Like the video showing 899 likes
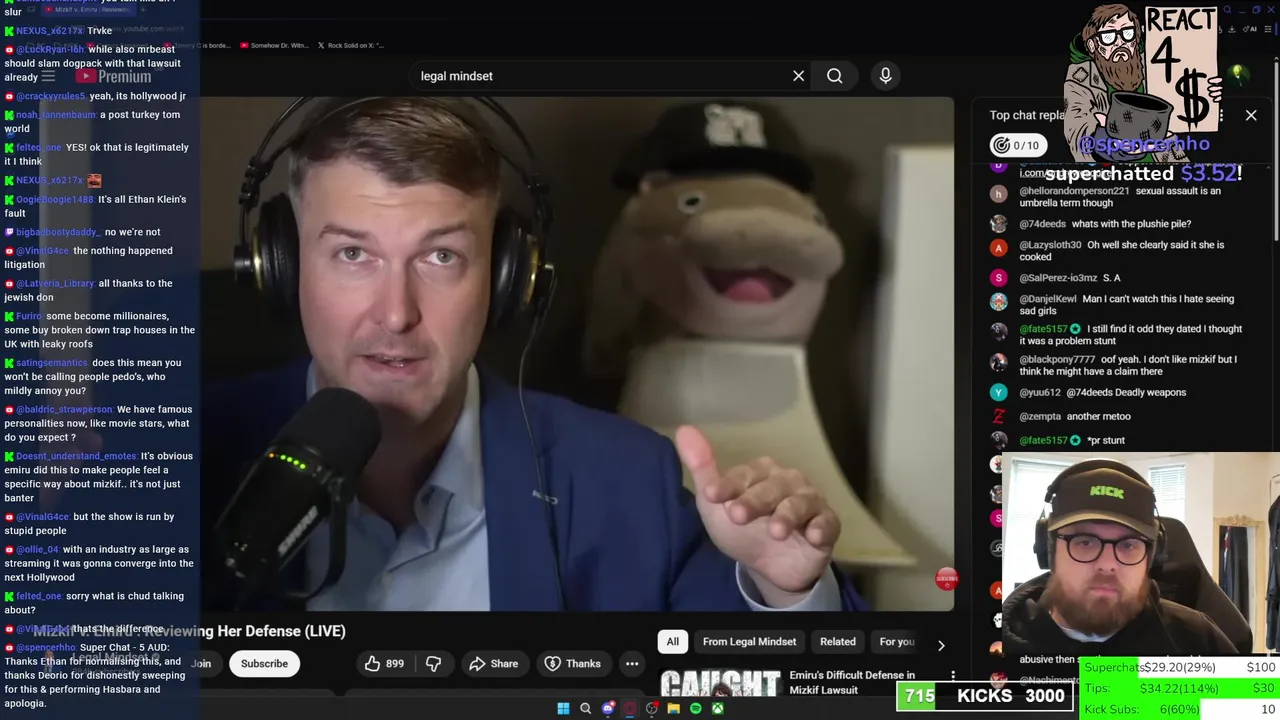Screen dimensions: 1280x720 pos(383,663)
